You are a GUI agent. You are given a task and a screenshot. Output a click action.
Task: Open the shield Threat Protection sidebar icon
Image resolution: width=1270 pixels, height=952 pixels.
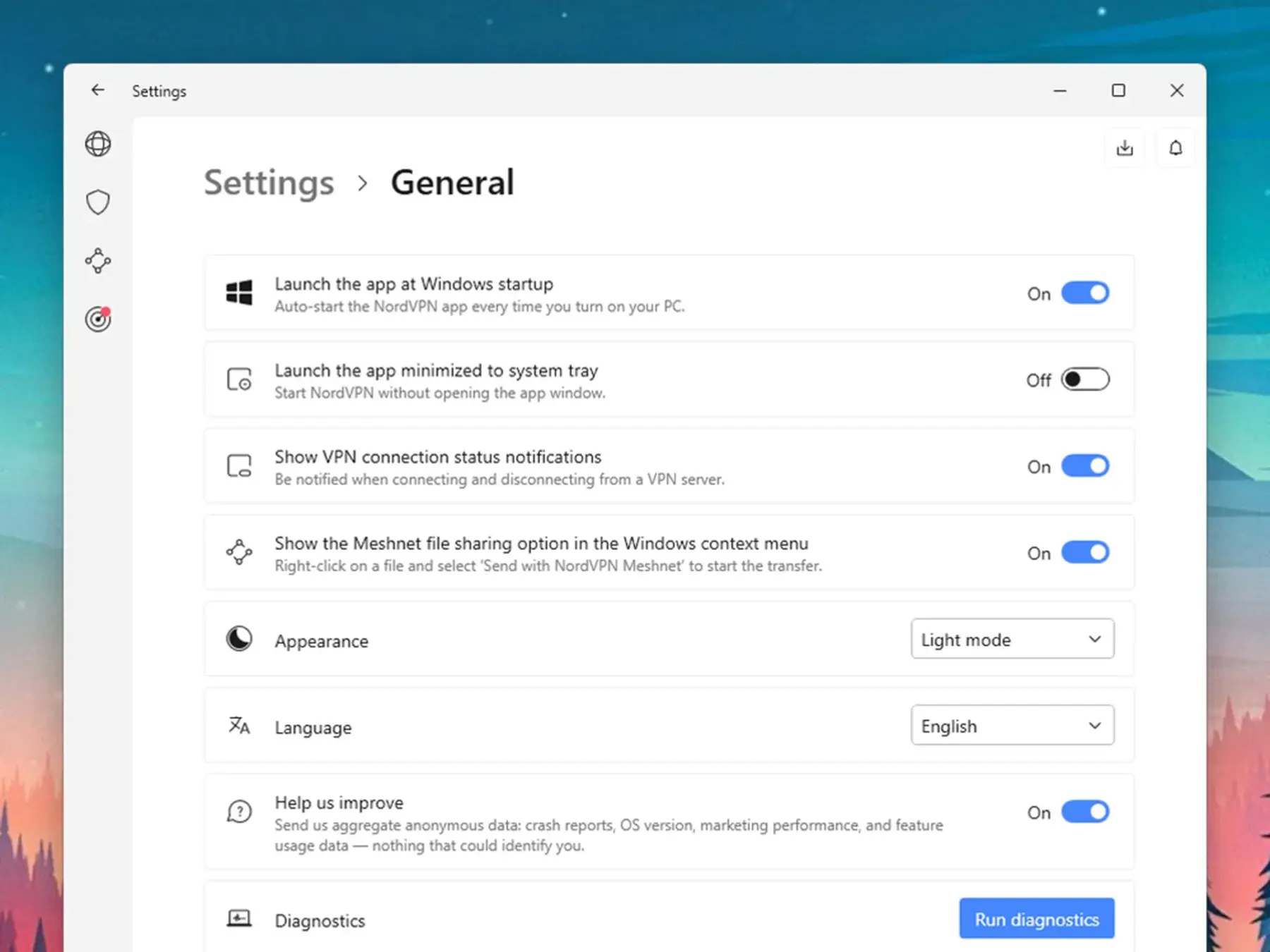(x=98, y=202)
